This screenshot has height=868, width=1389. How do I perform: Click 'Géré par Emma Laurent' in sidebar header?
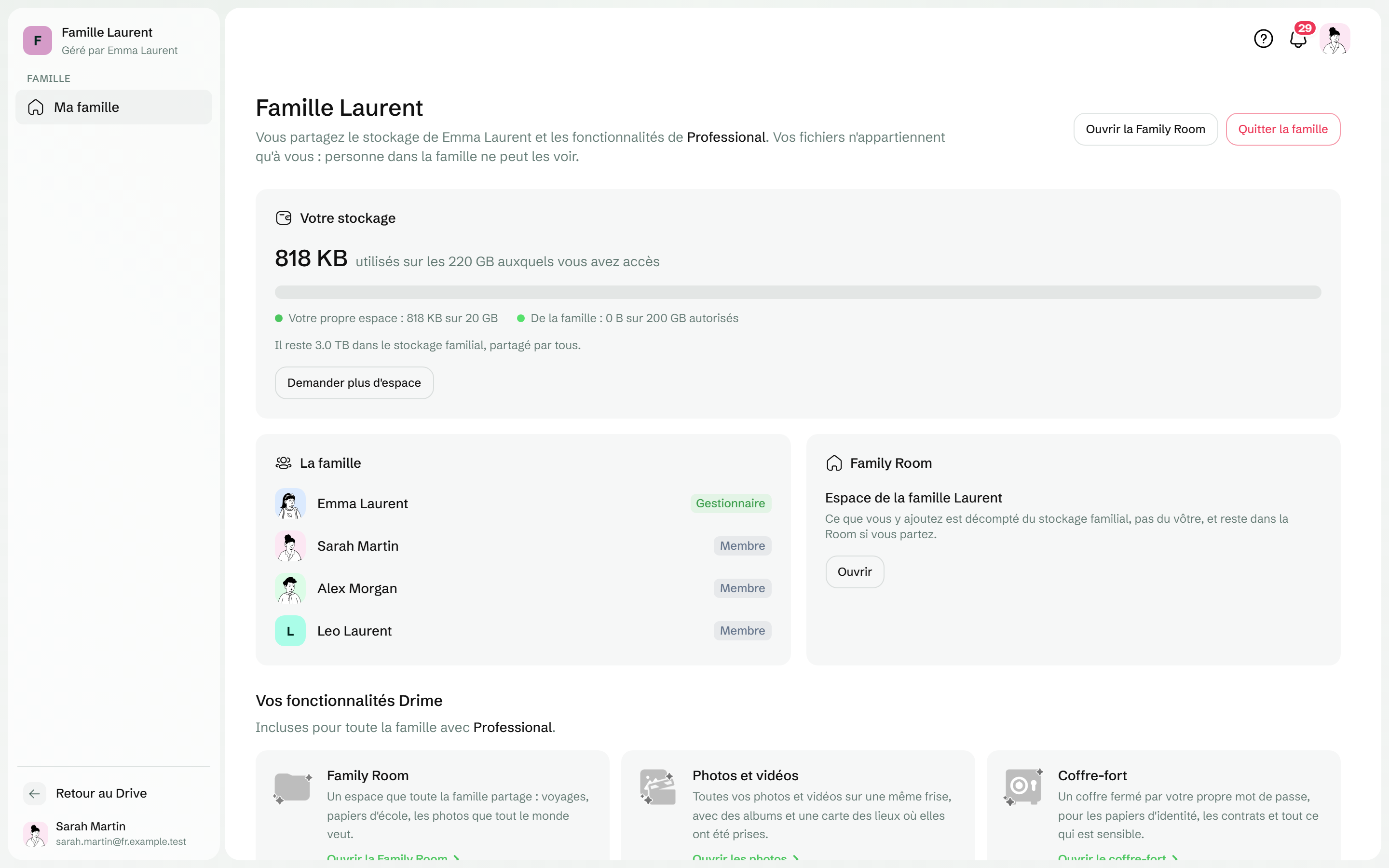pyautogui.click(x=120, y=51)
